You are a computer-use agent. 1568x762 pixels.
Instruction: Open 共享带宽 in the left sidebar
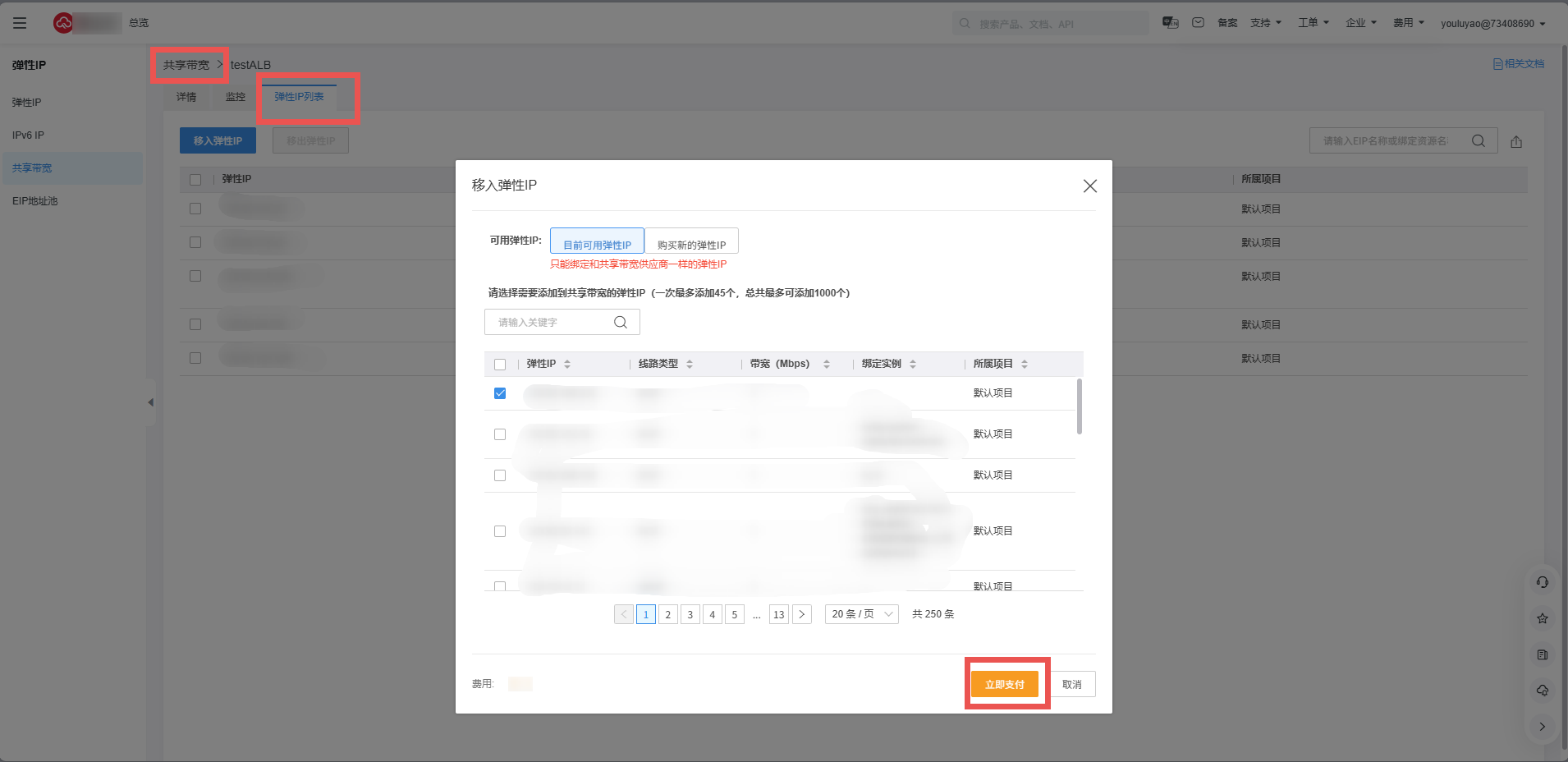[x=72, y=168]
